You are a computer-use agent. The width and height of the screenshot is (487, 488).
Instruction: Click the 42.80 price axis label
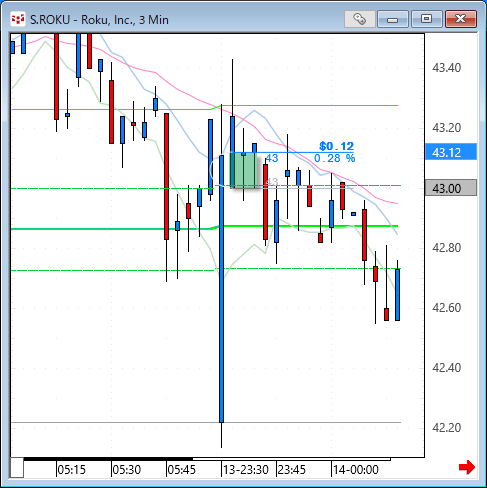click(446, 248)
